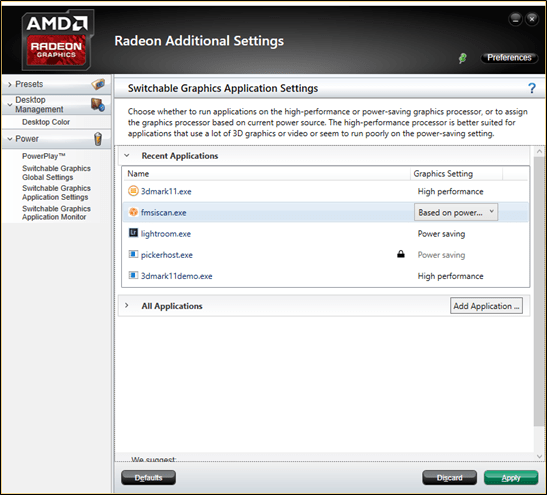Minimize the Radeon settings window
Screen dimensions: 547x495
point(515,19)
